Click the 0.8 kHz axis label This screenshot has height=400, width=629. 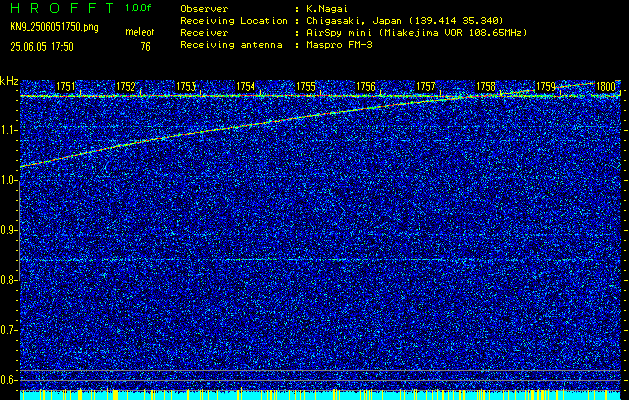(x=9, y=280)
